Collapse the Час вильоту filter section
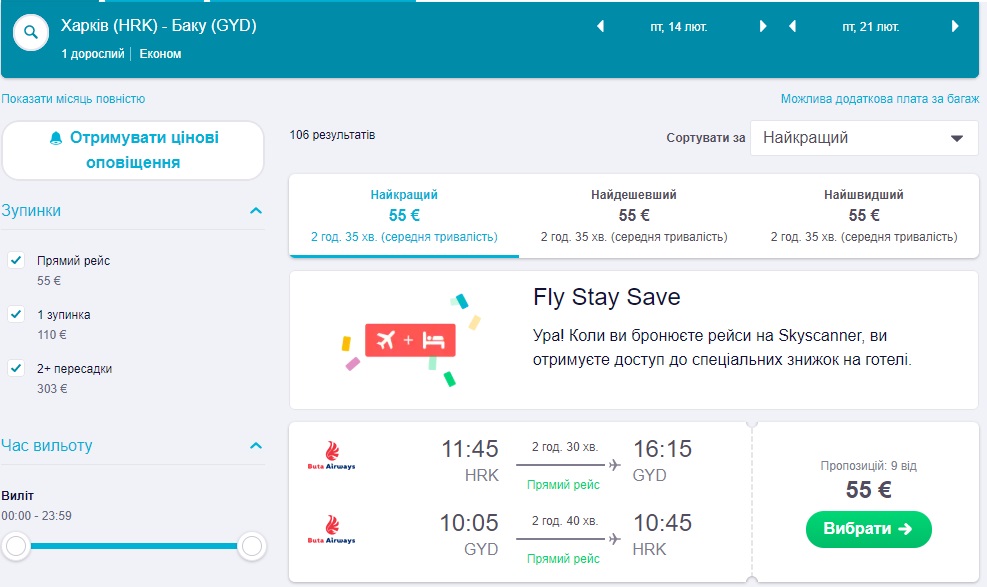The width and height of the screenshot is (987, 587). coord(256,445)
